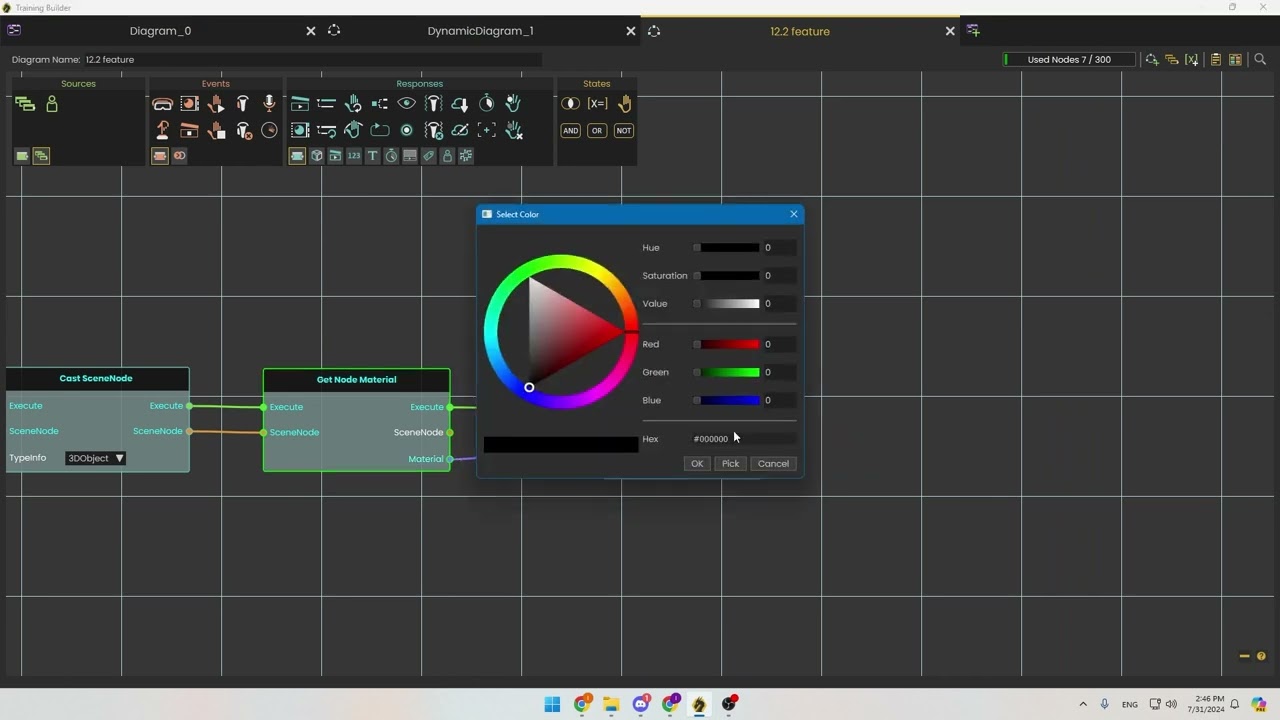Select the VR headset event icon
This screenshot has height=720, width=1280.
[162, 104]
